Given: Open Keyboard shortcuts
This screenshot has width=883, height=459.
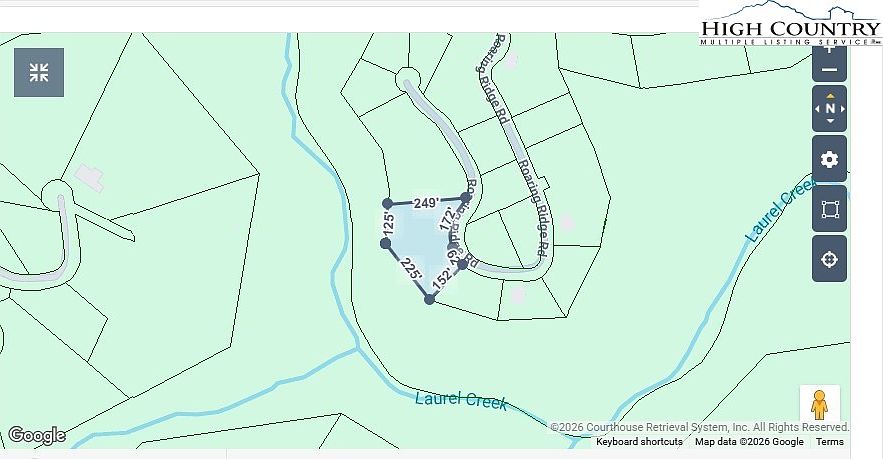Looking at the screenshot, I should point(639,442).
